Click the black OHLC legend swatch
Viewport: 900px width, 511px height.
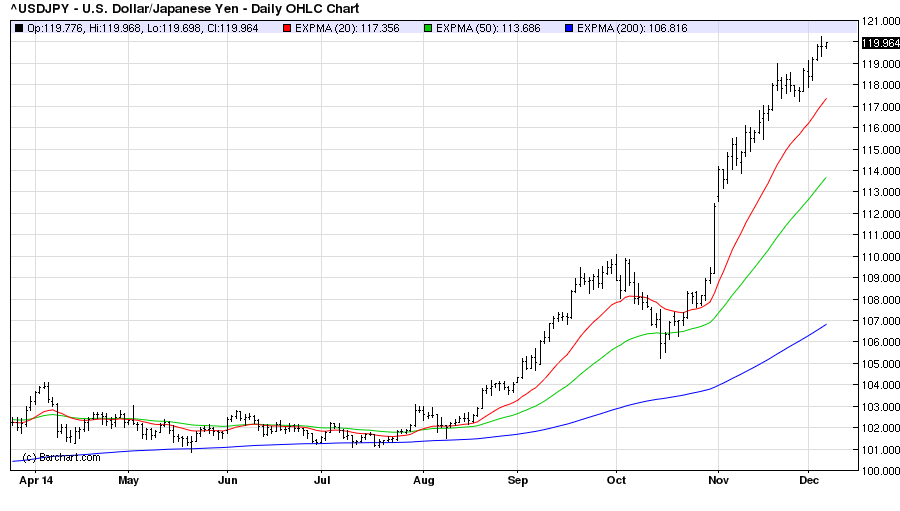click(19, 28)
